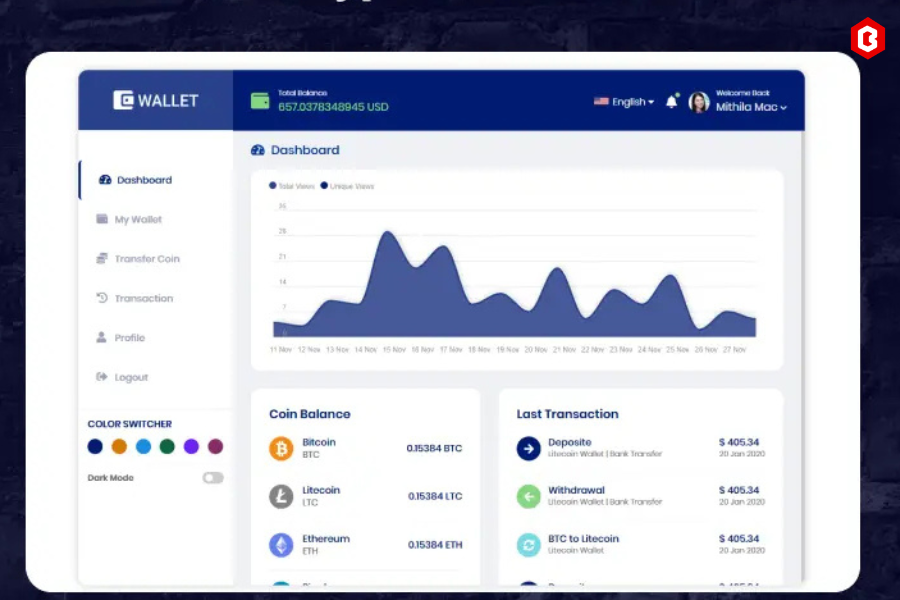The height and width of the screenshot is (600, 900).
Task: Click the My Wallet sidebar icon
Action: tap(102, 219)
